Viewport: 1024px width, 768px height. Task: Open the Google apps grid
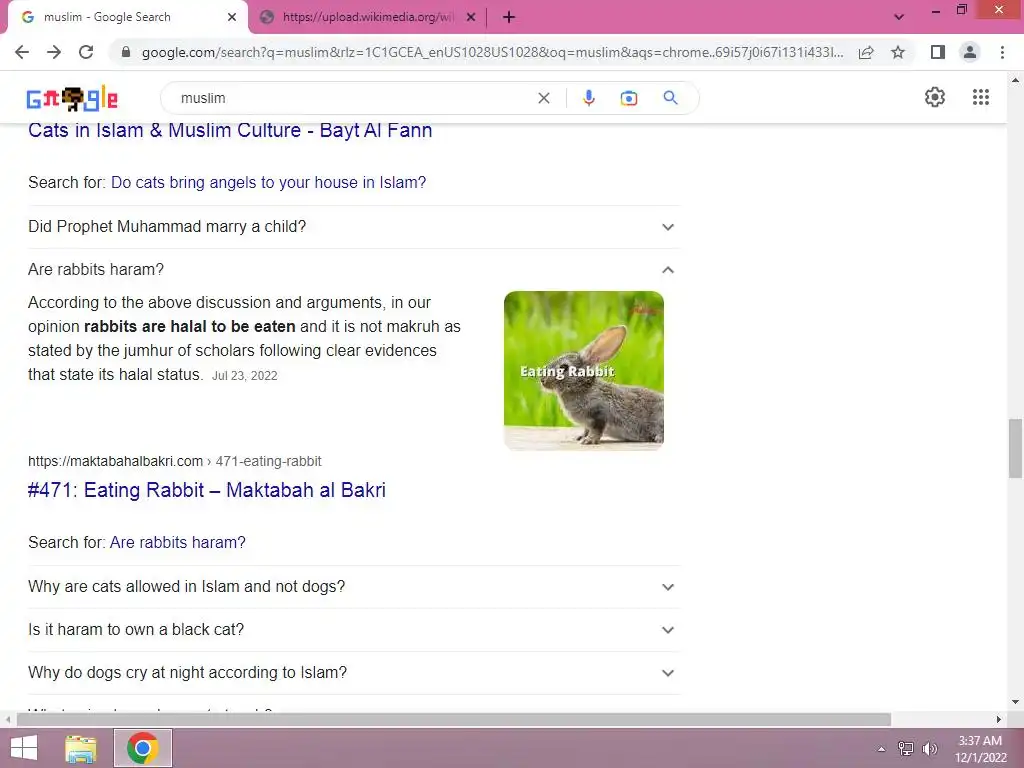981,97
